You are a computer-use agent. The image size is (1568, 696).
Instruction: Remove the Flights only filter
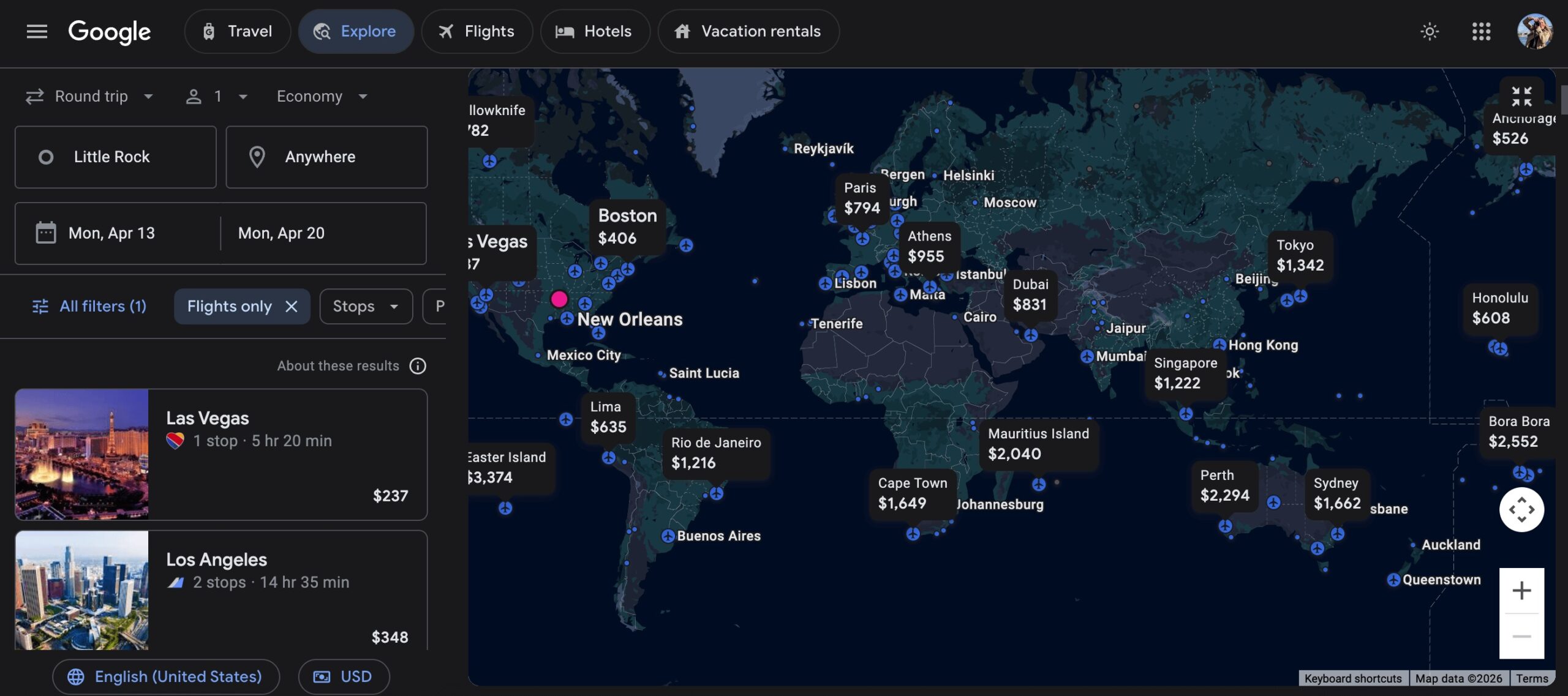[292, 306]
